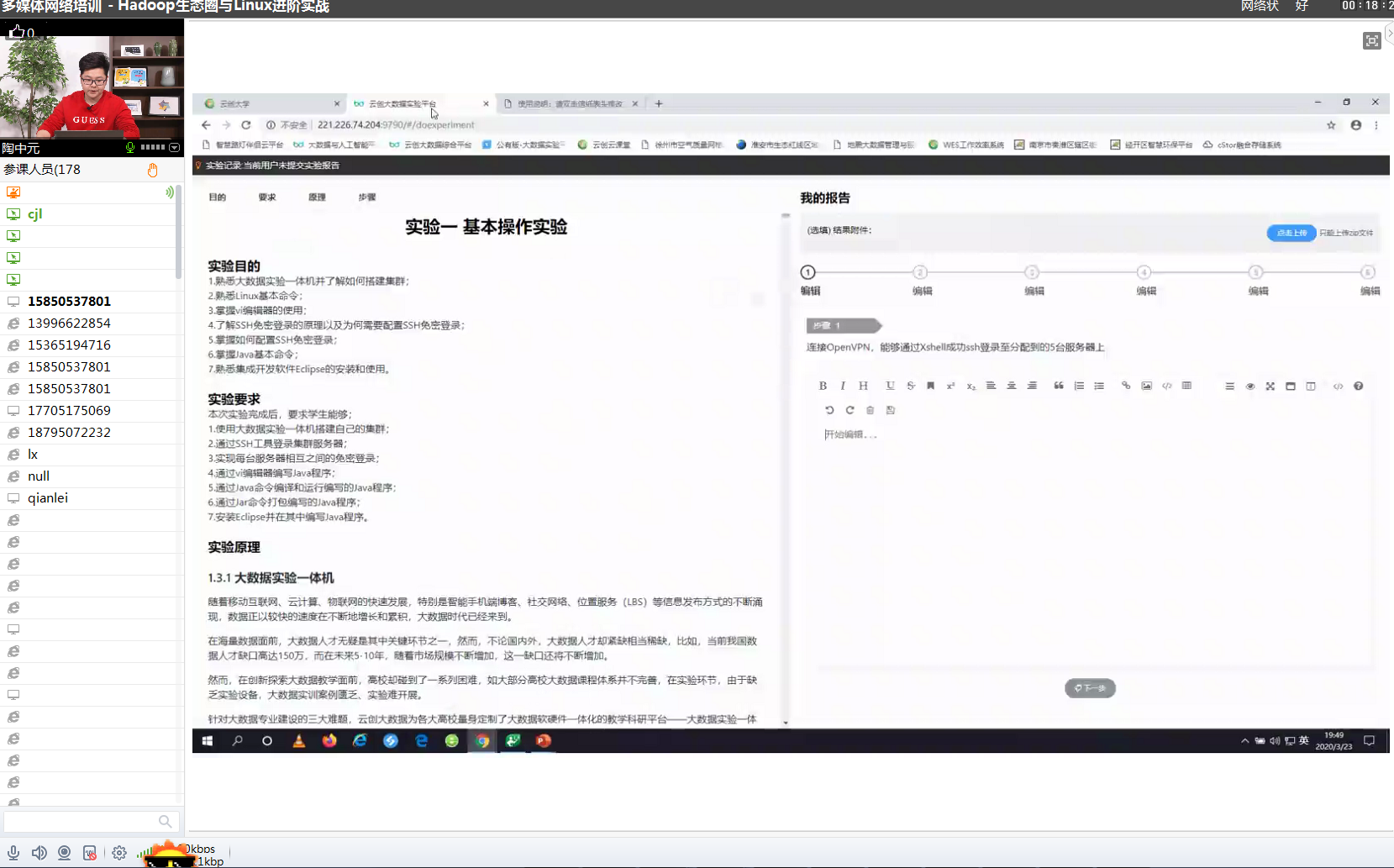Toggle editor preview eye icon
This screenshot has height=868, width=1394.
click(x=1249, y=387)
